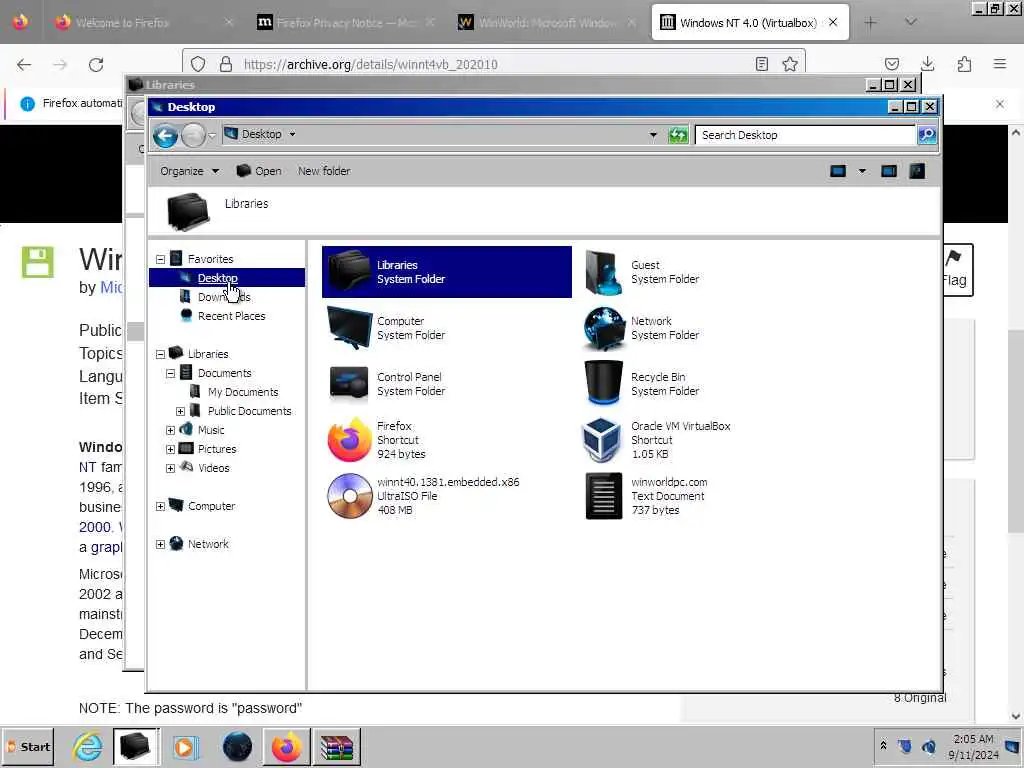Select the Computer system folder icon
Viewport: 1024px width, 768px height.
point(349,328)
